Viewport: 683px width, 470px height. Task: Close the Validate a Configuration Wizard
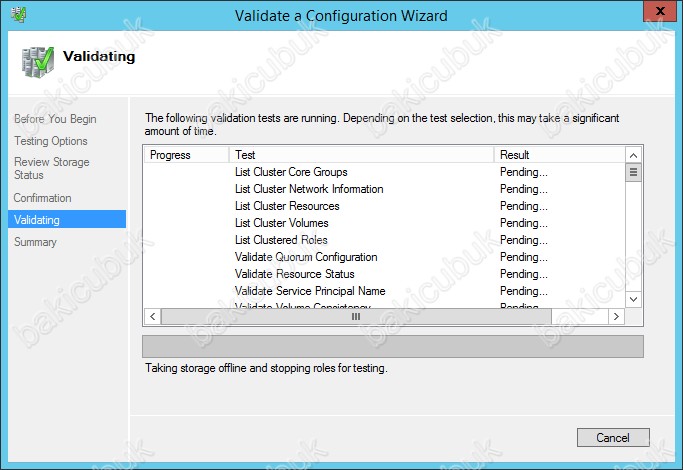point(659,11)
